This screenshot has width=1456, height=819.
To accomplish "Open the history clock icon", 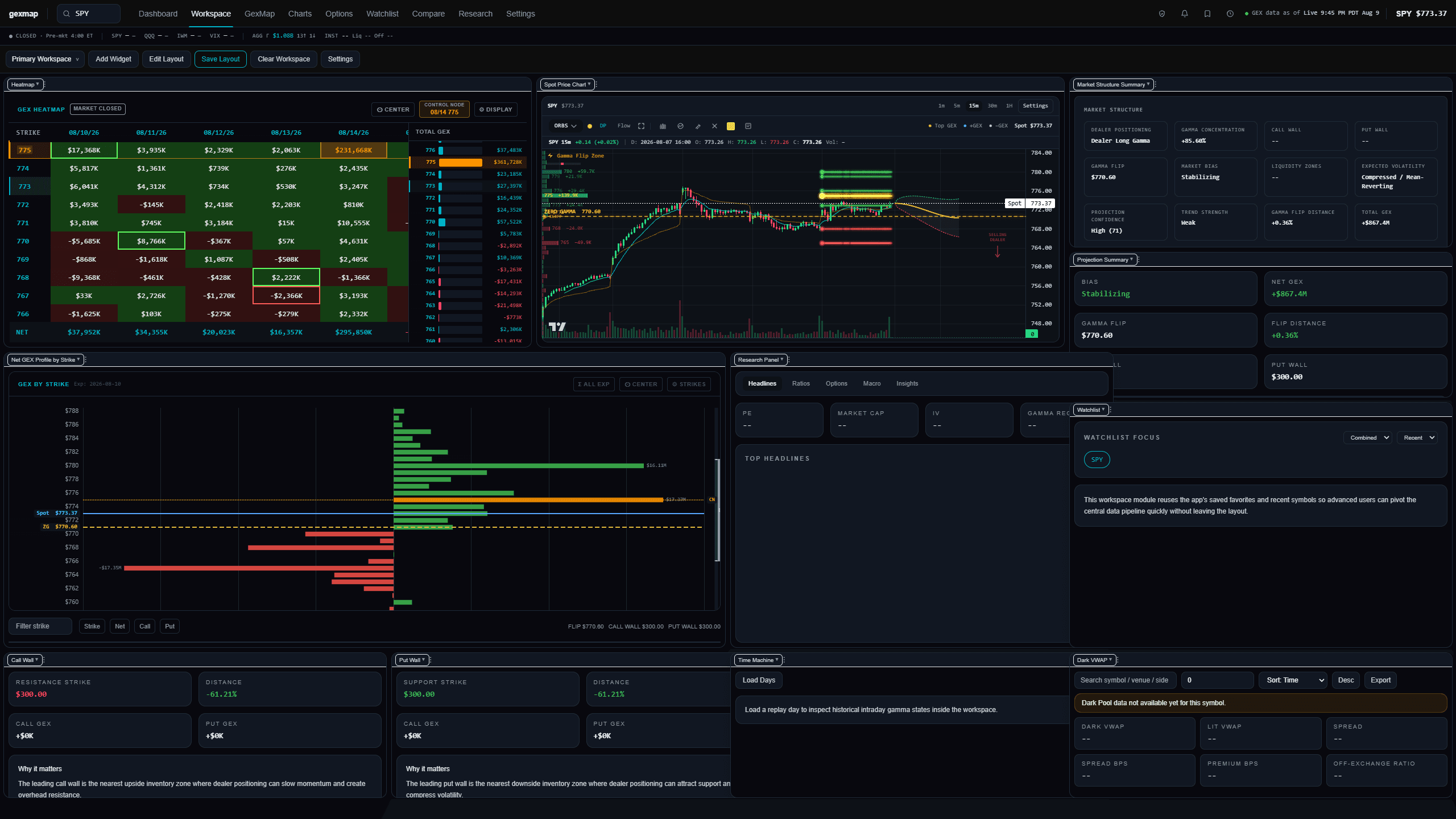I will [1230, 14].
